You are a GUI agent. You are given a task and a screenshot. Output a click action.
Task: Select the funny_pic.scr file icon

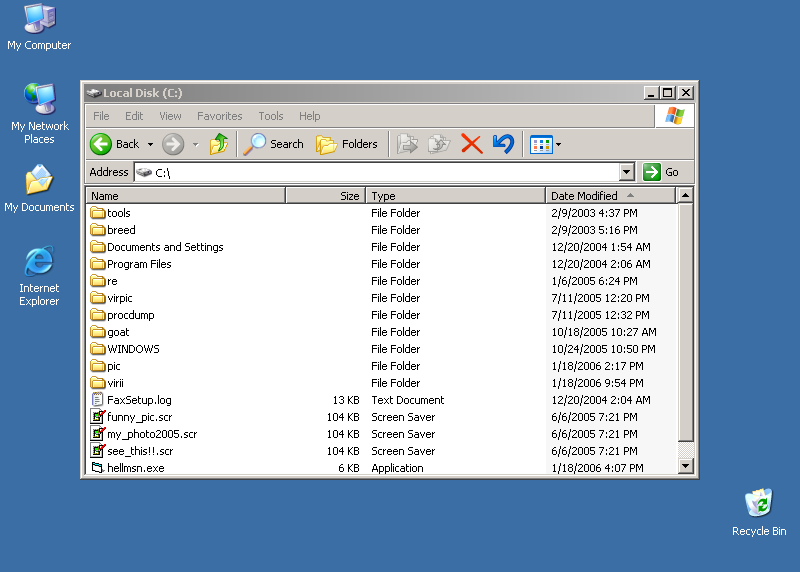[x=97, y=416]
